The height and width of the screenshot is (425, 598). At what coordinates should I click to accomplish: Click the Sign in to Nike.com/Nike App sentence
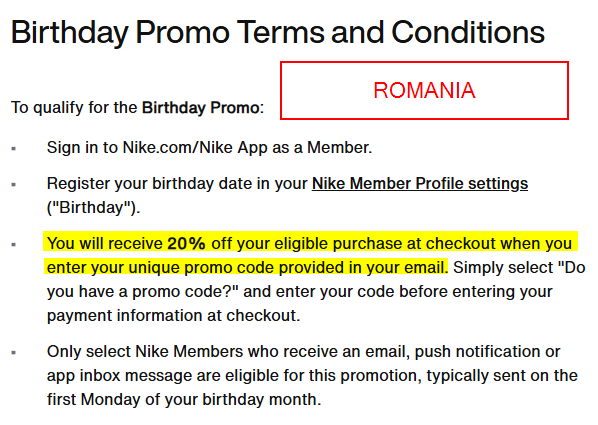209,148
